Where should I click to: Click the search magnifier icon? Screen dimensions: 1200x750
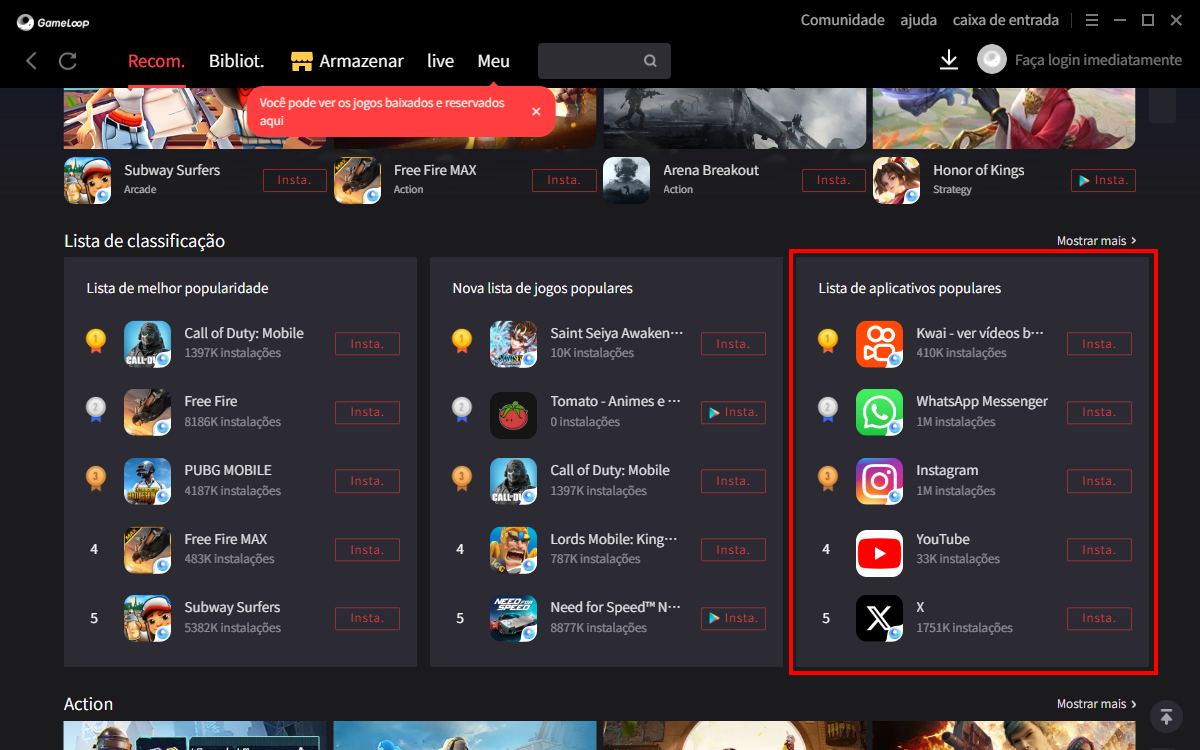point(650,61)
